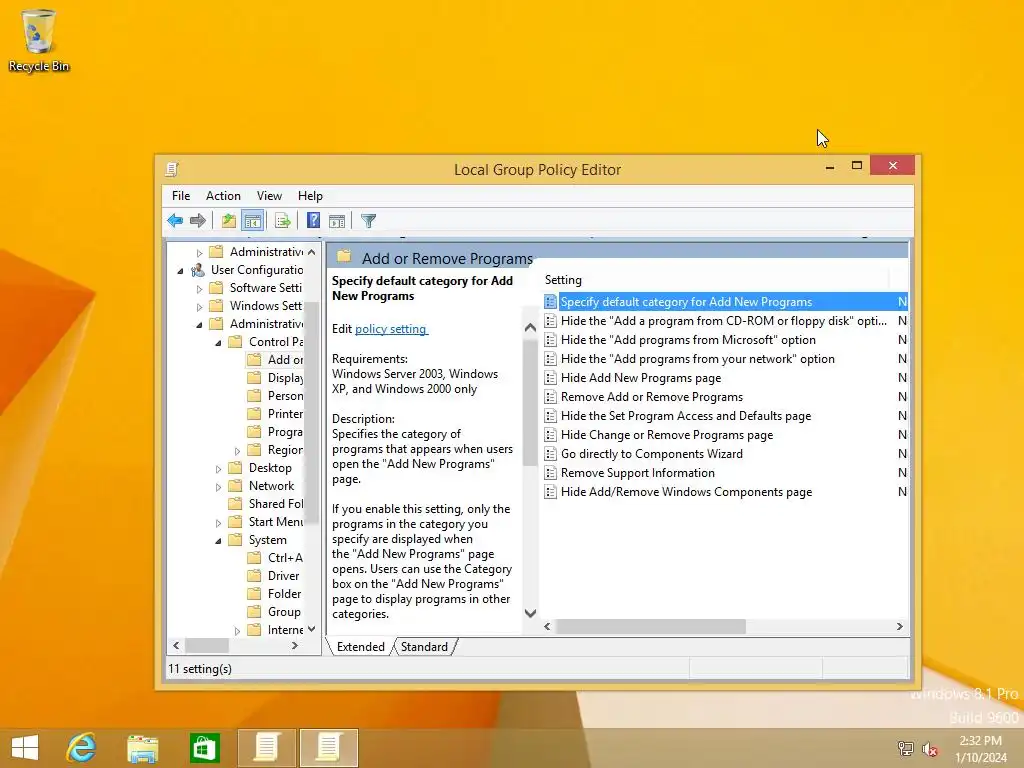Toggle Show/Hide Console Tree toolbar icon

[x=253, y=221]
